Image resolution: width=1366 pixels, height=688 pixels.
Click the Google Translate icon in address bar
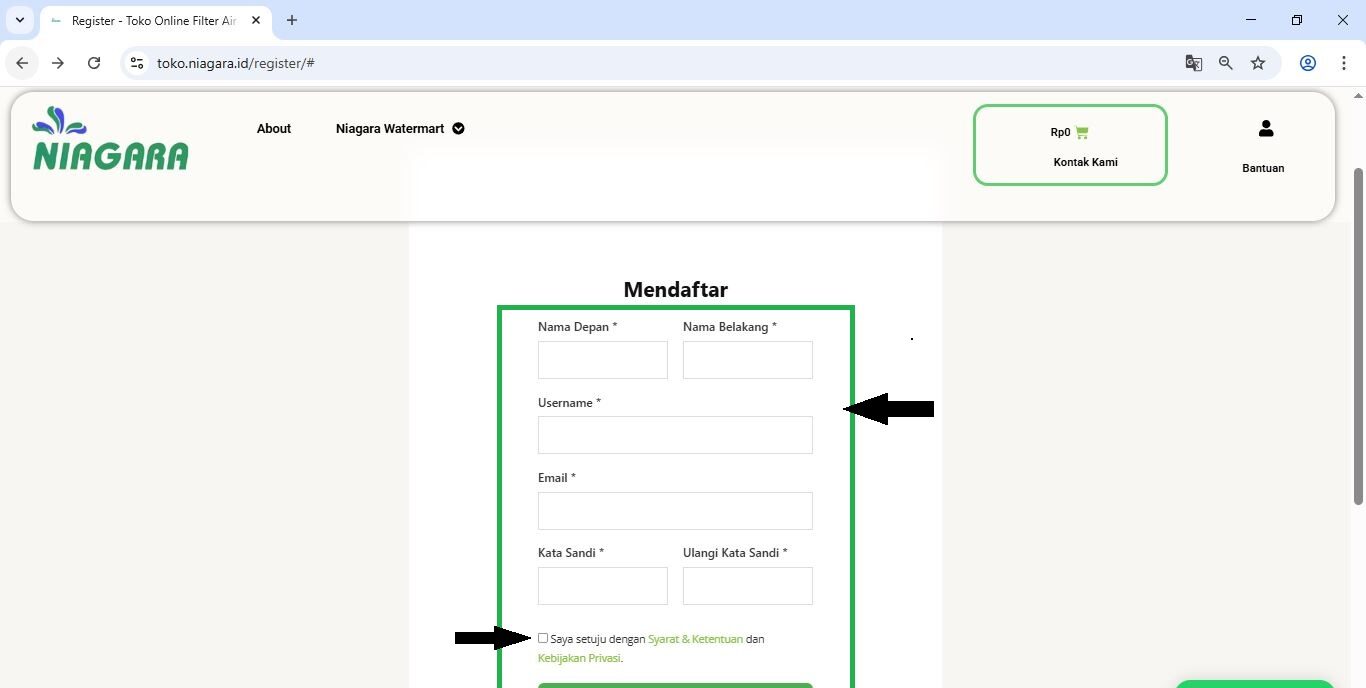pyautogui.click(x=1193, y=63)
